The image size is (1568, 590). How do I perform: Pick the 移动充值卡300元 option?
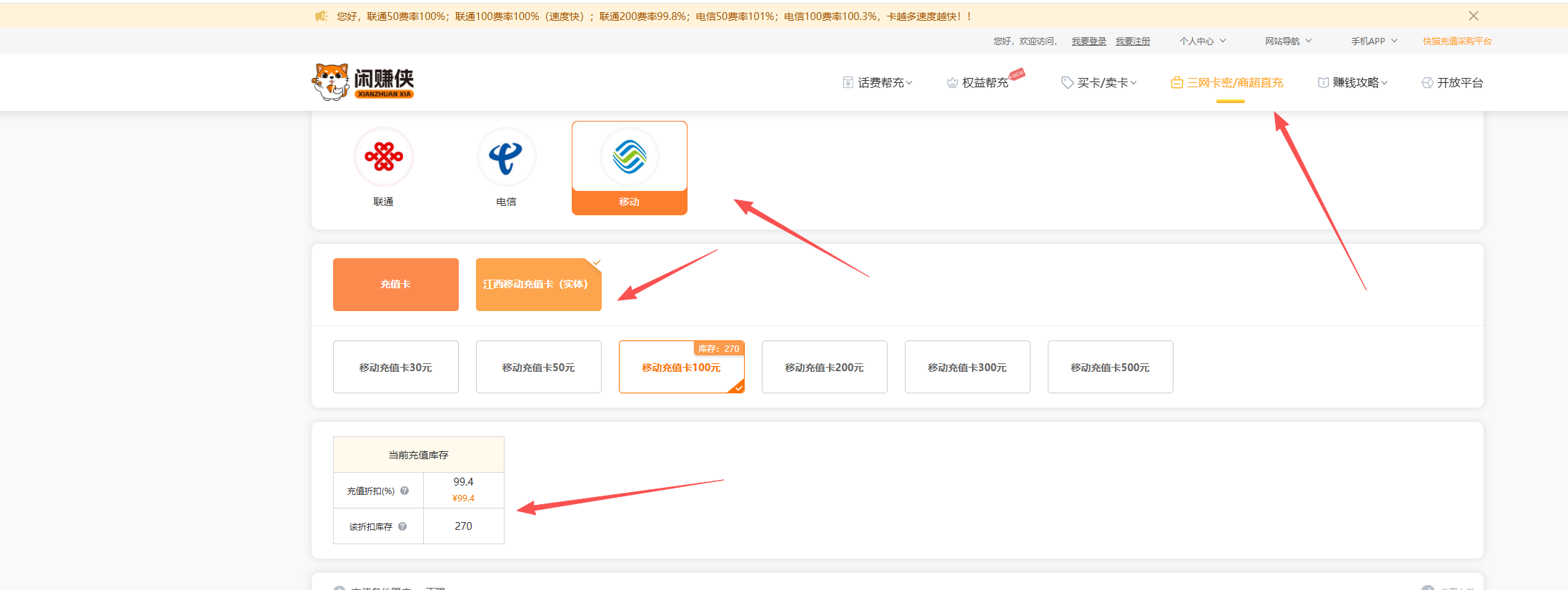[968, 367]
